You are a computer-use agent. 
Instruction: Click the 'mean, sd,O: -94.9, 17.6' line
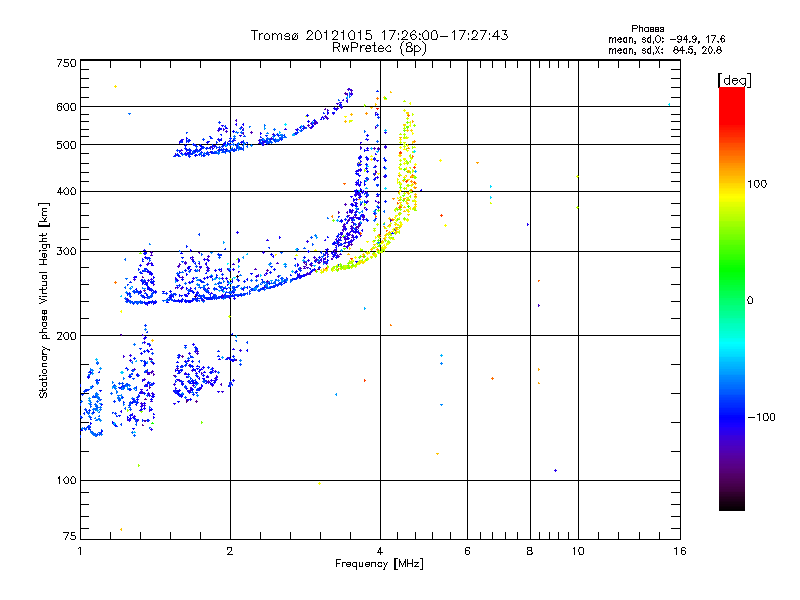pyautogui.click(x=666, y=39)
